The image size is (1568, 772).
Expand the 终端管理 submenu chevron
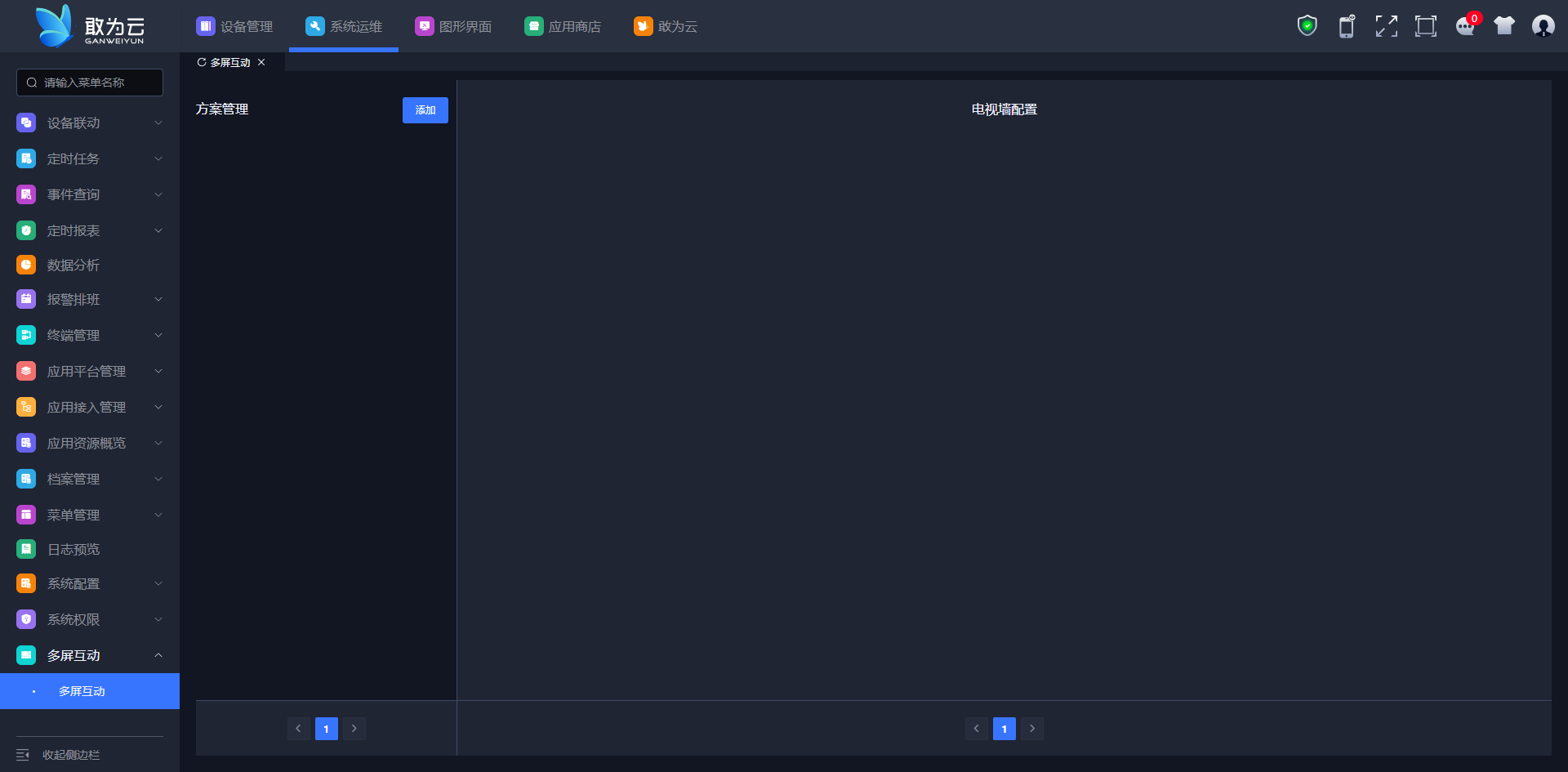pos(158,335)
